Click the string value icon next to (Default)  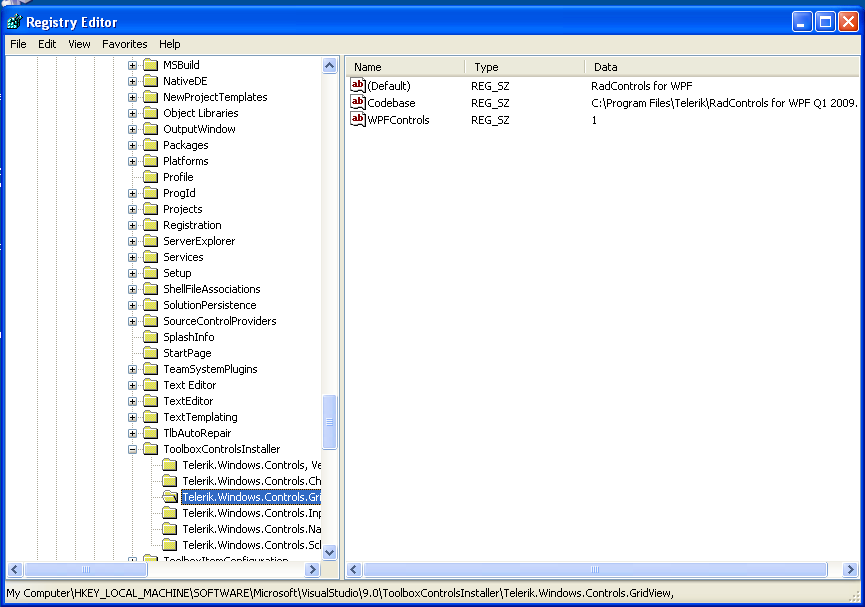pyautogui.click(x=358, y=86)
